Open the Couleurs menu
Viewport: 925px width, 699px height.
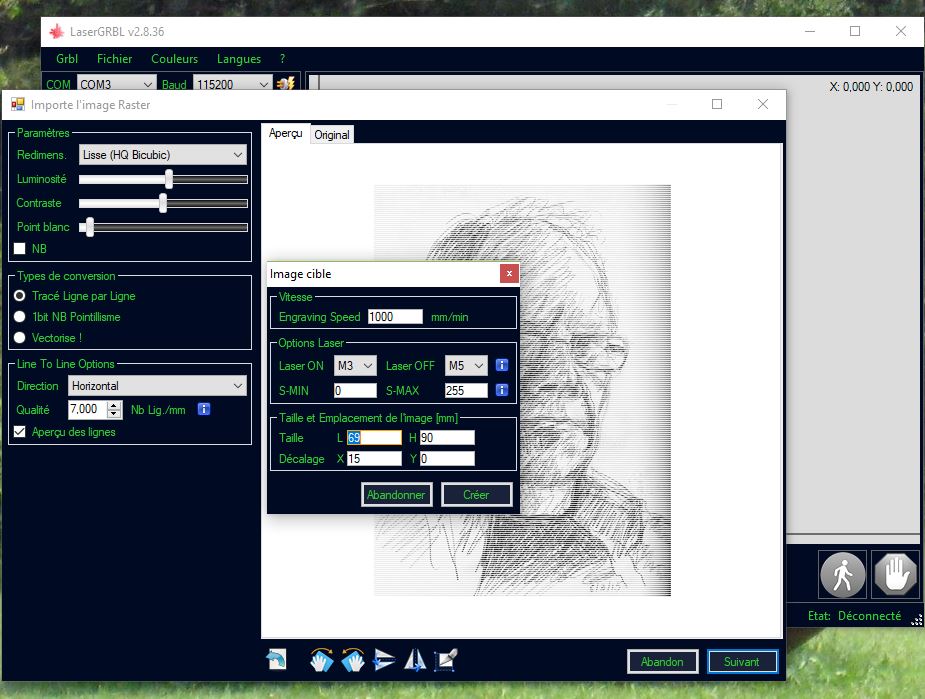[x=175, y=59]
